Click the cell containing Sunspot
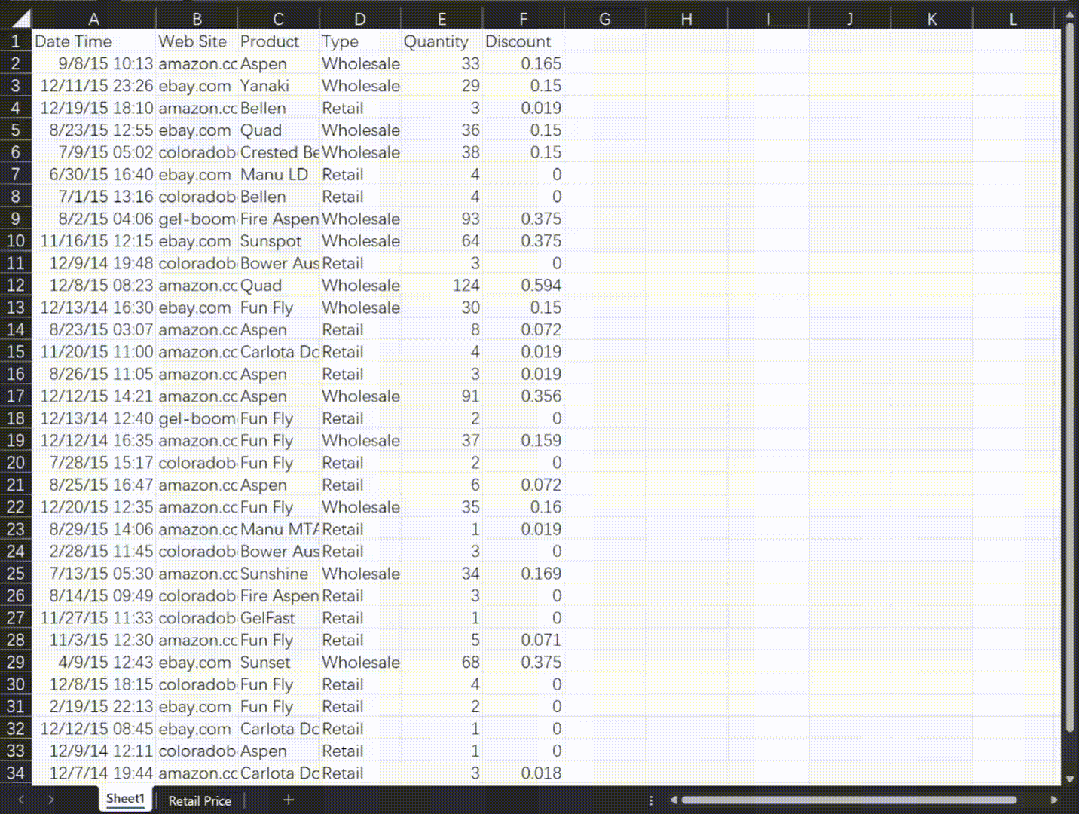The height and width of the screenshot is (814, 1079). (x=277, y=241)
